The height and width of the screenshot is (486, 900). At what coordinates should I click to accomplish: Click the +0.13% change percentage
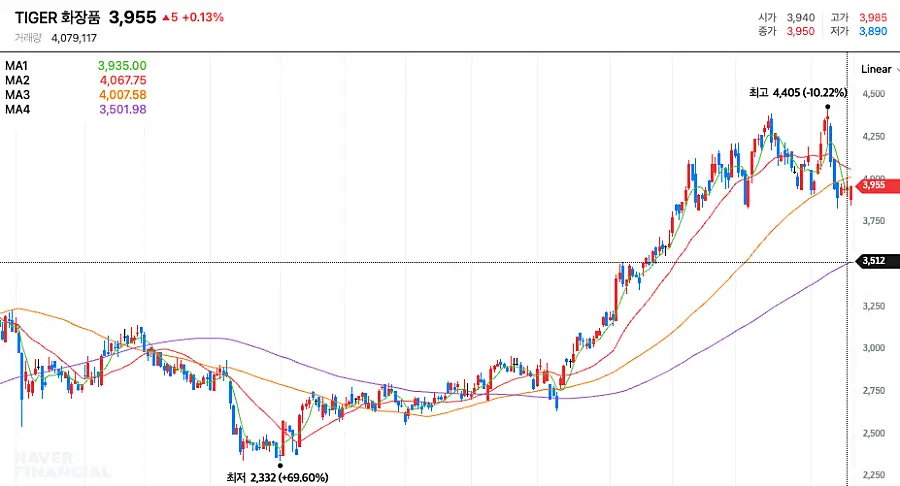coord(203,18)
